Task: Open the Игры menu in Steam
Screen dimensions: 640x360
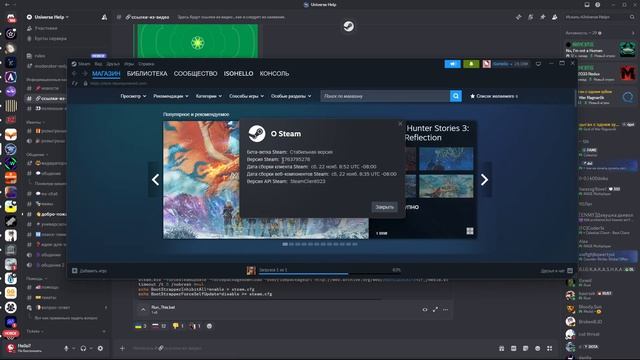Action: click(x=129, y=64)
